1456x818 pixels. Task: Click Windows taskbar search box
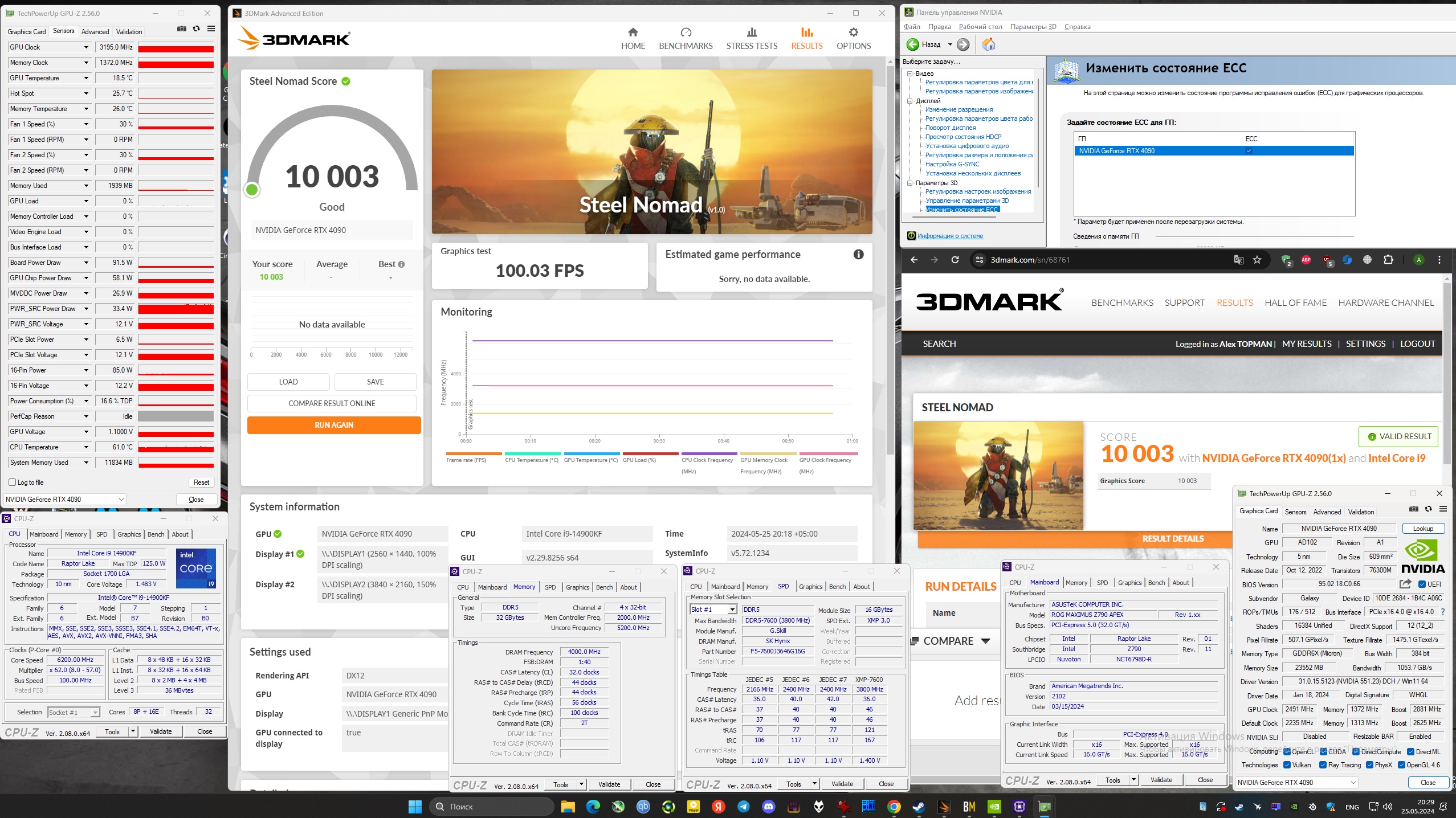[493, 807]
